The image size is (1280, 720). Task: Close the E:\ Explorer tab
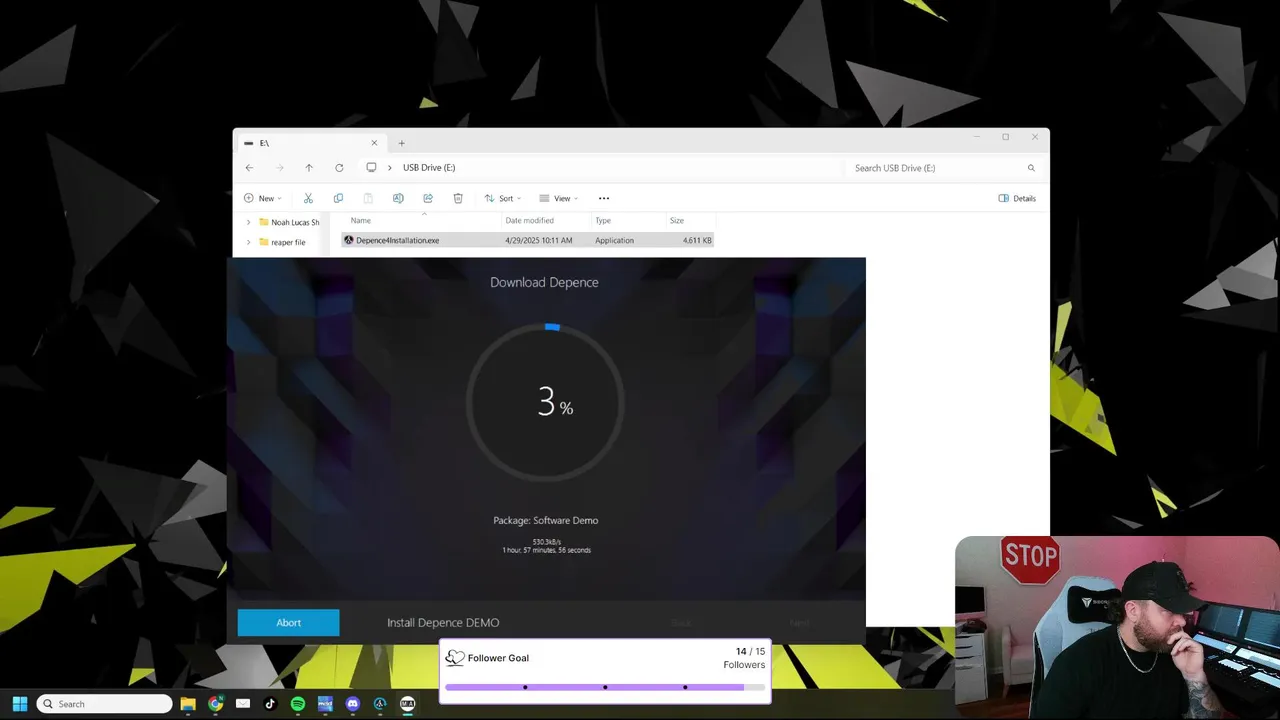click(x=374, y=143)
